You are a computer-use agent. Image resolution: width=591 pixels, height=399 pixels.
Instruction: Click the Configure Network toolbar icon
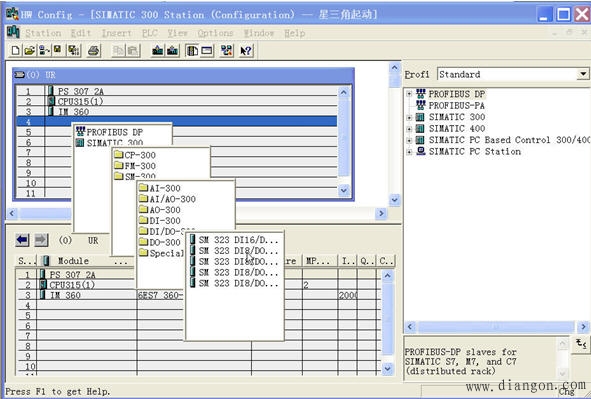(227, 50)
